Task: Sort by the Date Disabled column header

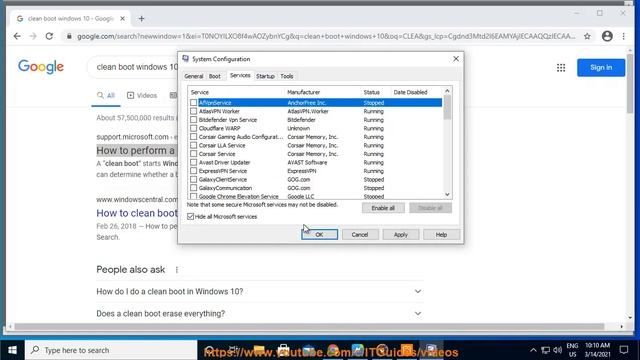Action: [416, 92]
